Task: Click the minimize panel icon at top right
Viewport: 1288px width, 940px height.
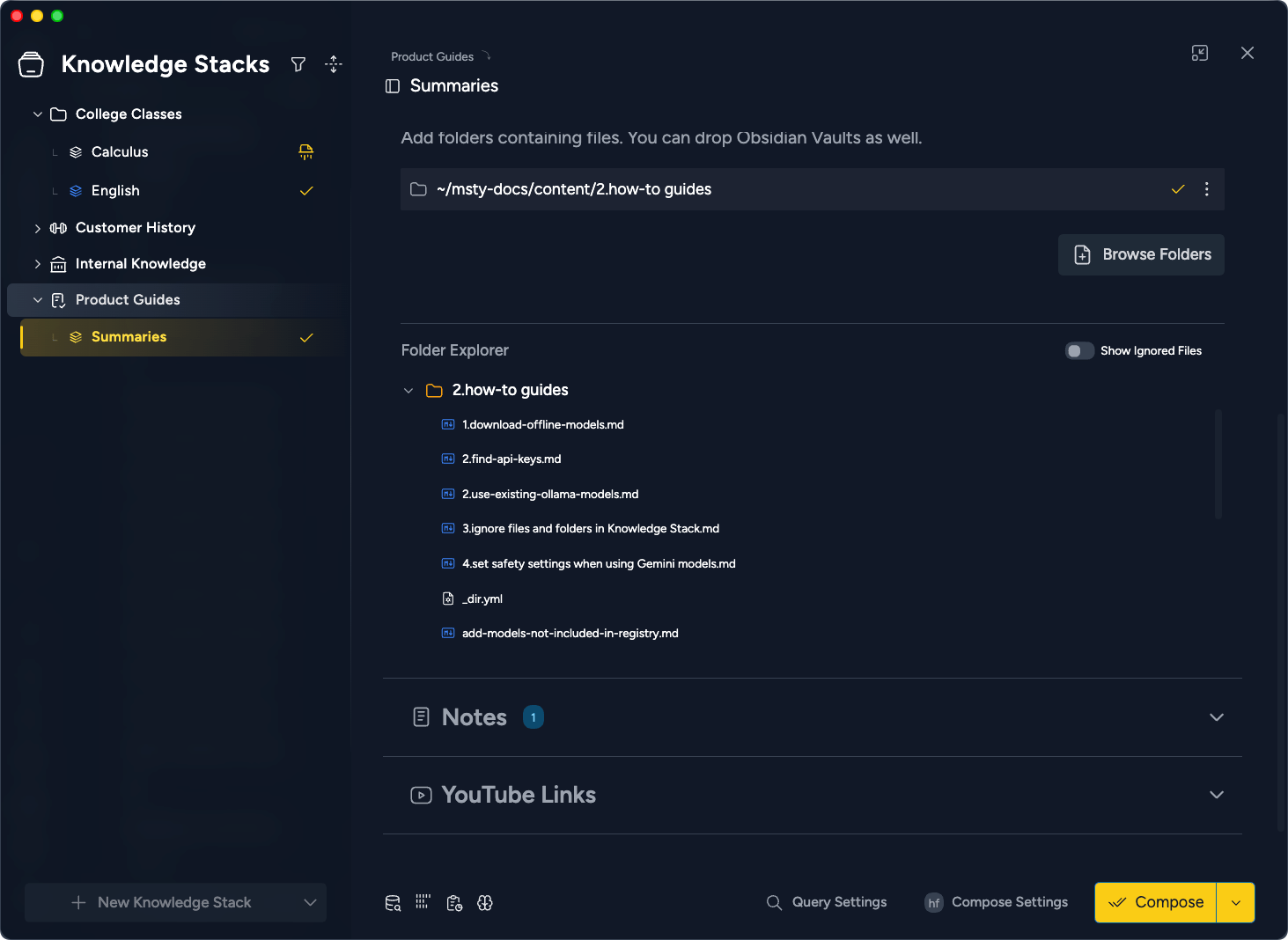Action: pyautogui.click(x=1200, y=53)
